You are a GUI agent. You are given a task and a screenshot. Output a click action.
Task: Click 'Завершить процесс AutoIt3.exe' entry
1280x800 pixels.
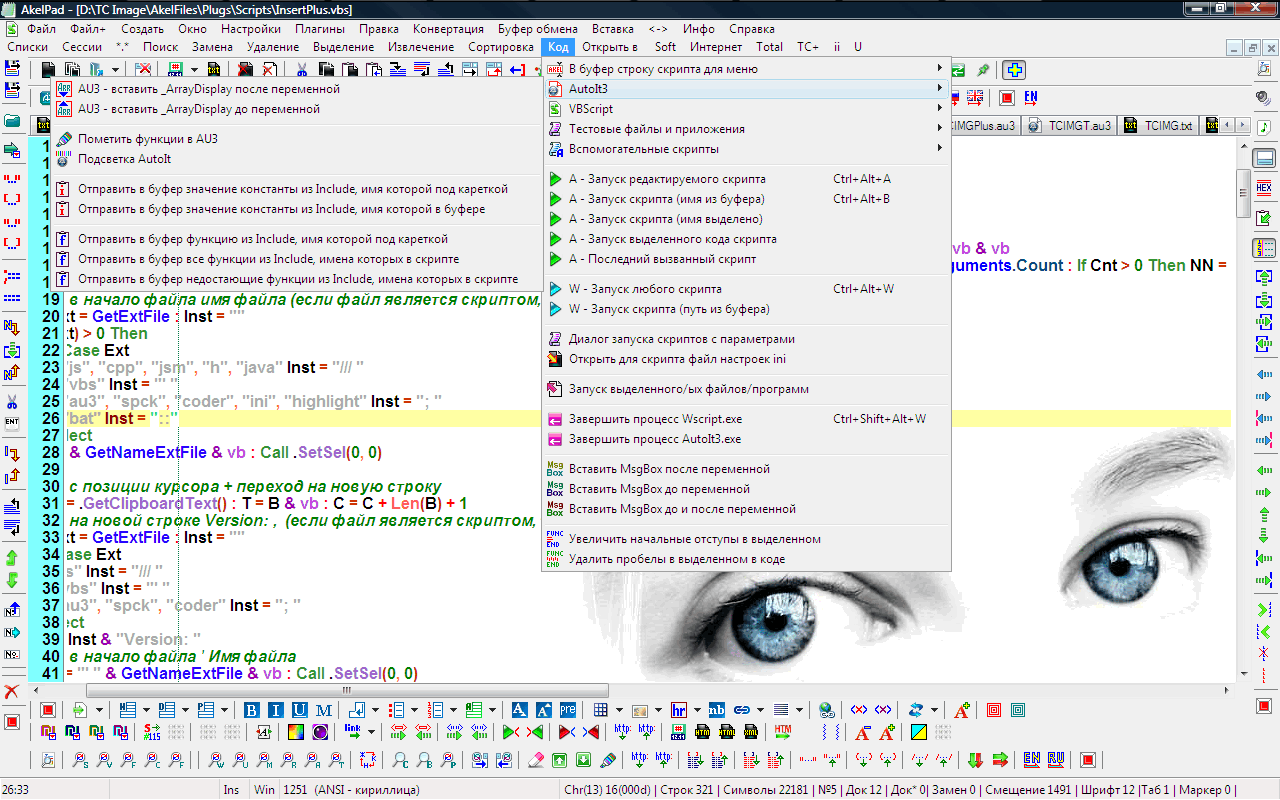[x=655, y=439]
